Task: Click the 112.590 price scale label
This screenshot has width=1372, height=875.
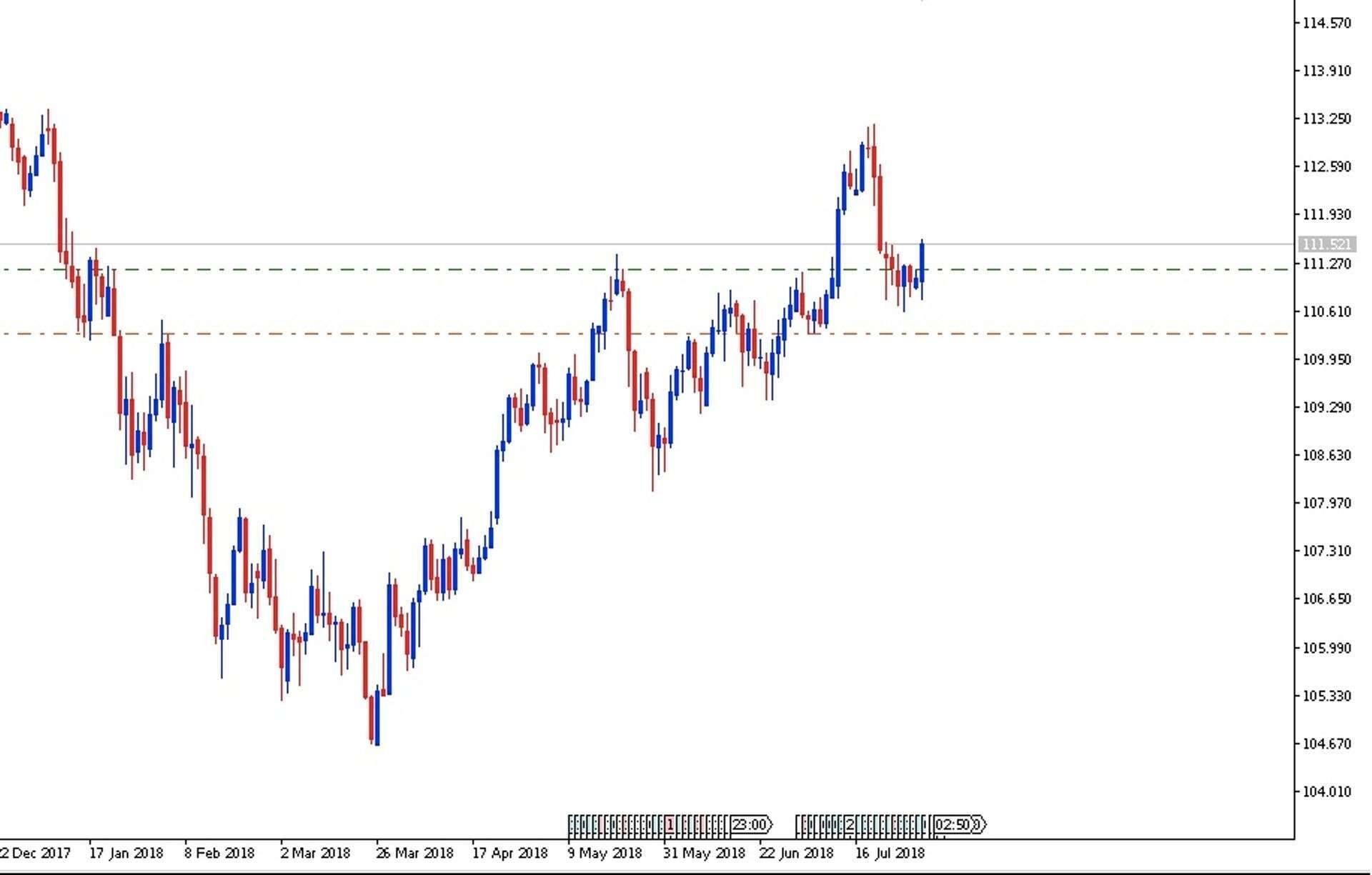Action: (1327, 166)
